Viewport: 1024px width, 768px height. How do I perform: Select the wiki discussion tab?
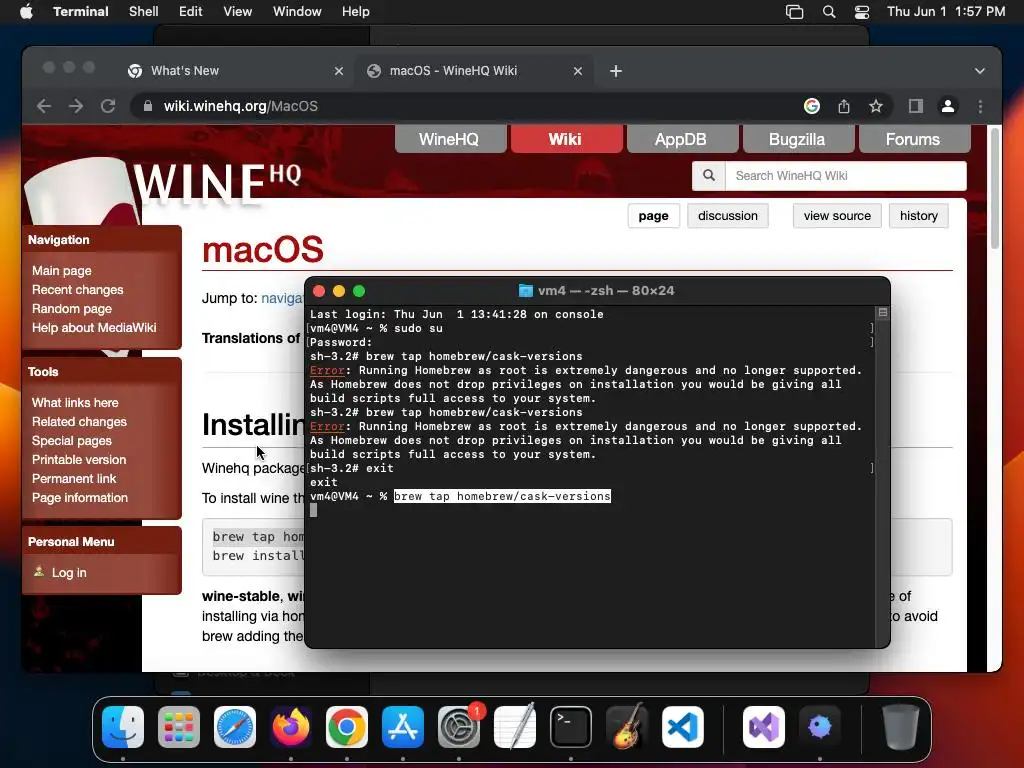click(728, 216)
